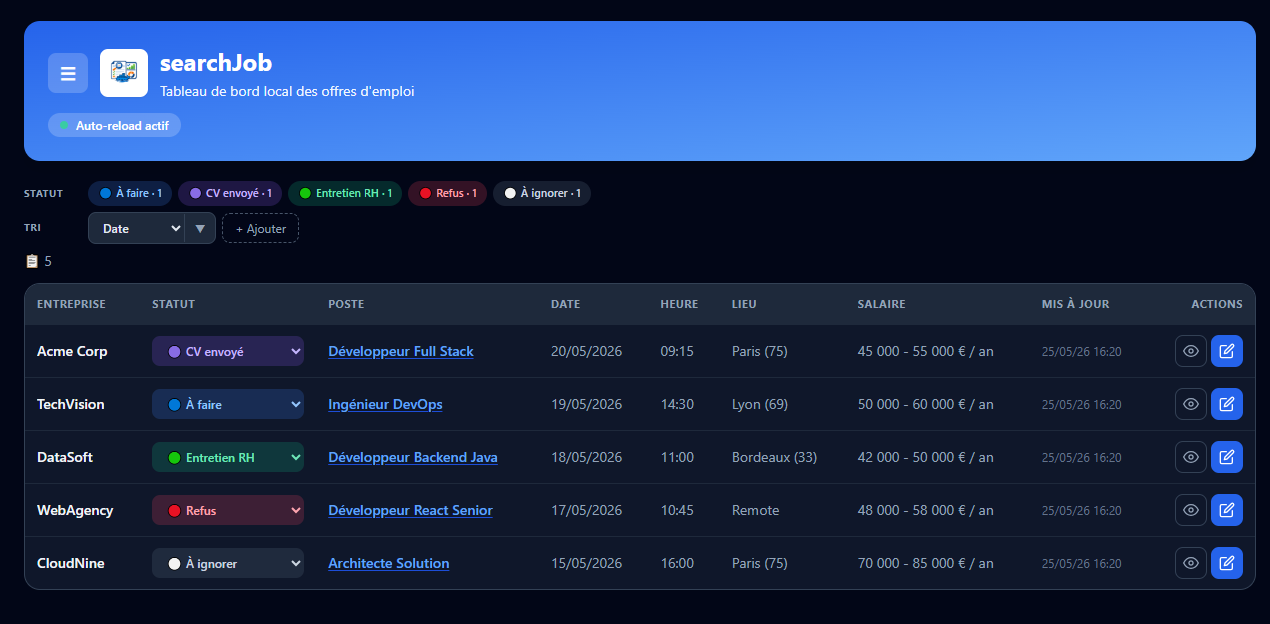Screen dimensions: 1270x624
Task: Open the Ingénieur DevOps link
Action: [x=385, y=404]
